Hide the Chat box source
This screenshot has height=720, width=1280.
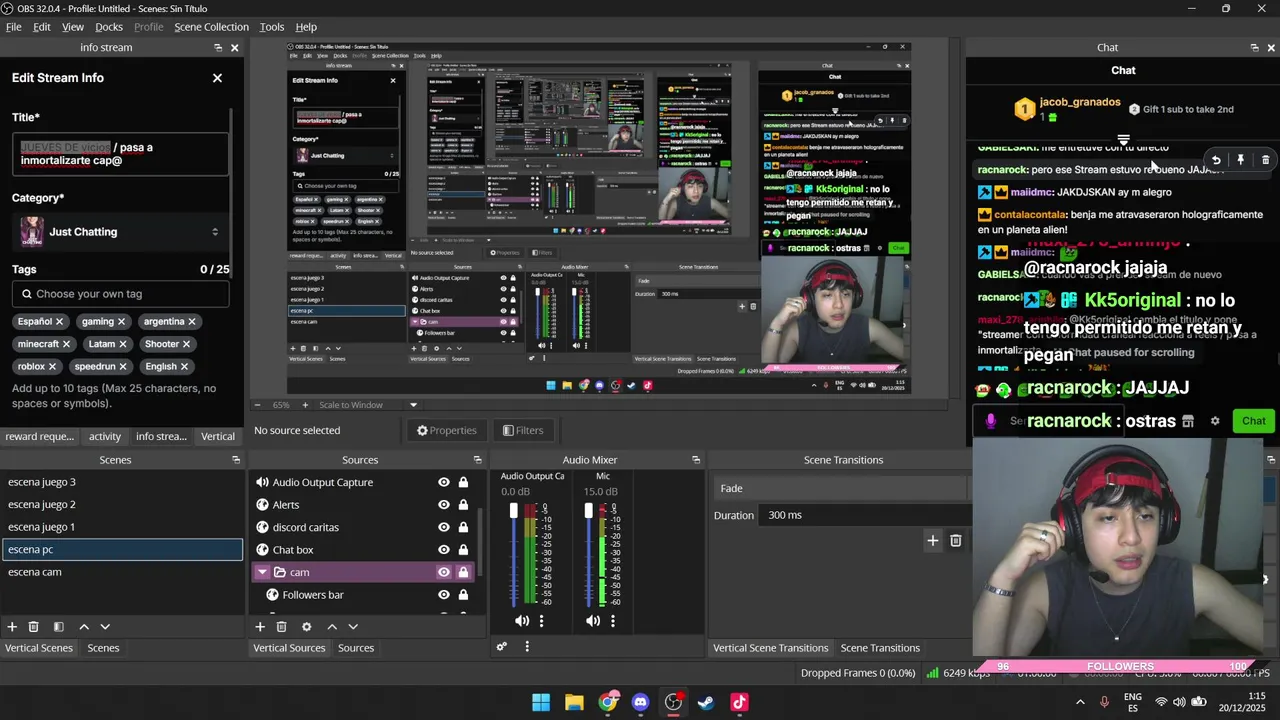pos(444,550)
